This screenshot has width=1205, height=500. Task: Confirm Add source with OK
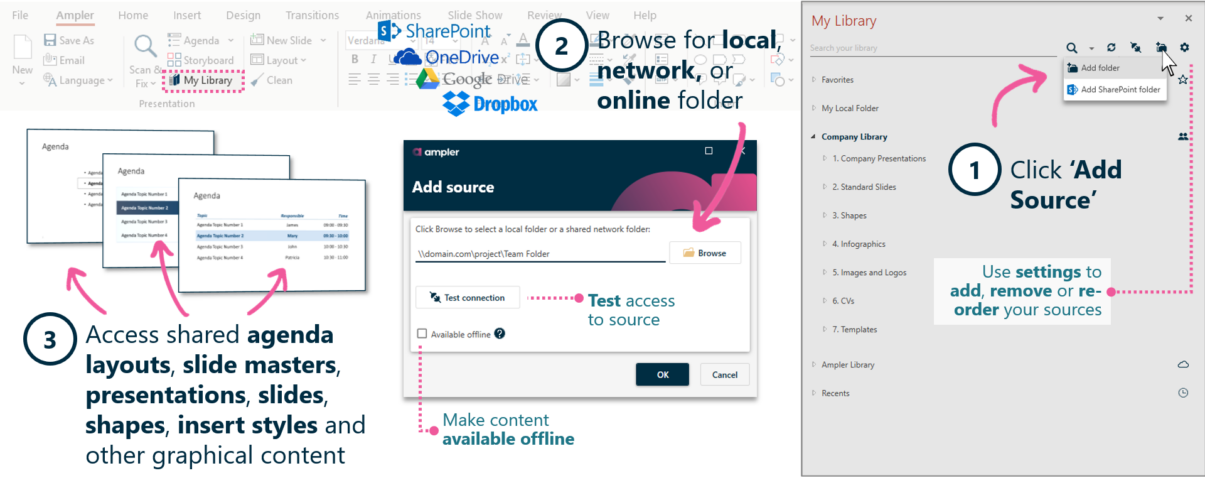tap(662, 374)
